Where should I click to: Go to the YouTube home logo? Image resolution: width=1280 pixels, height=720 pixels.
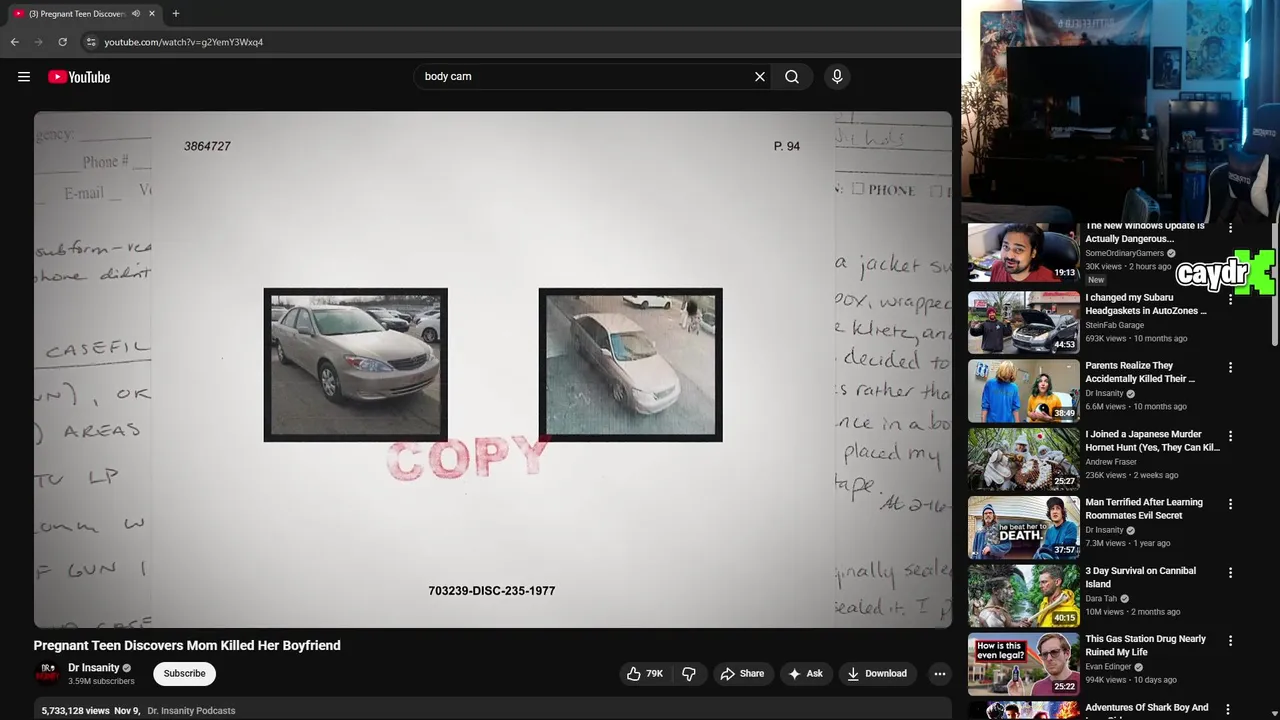[79, 77]
